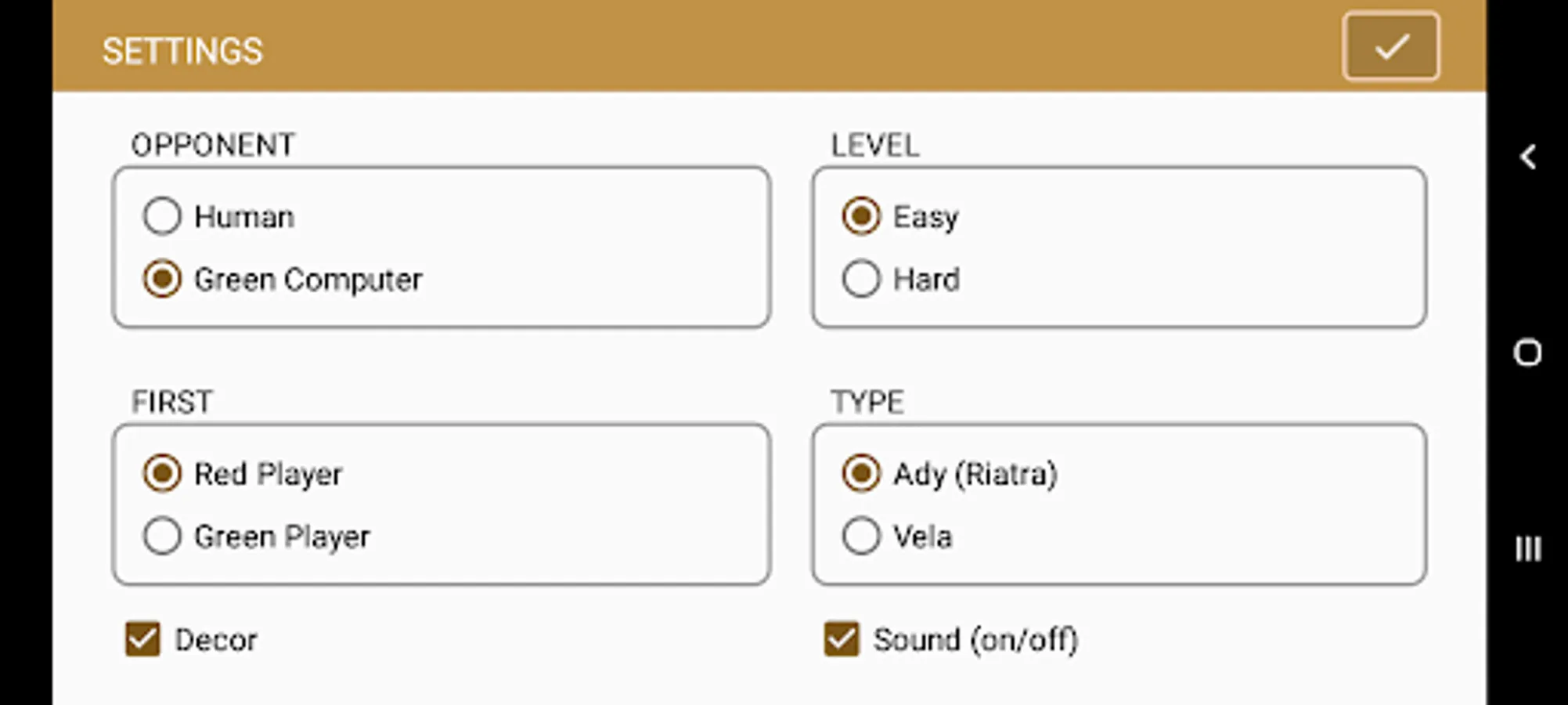Toggle the Decor checkbox
Image resolution: width=1568 pixels, height=705 pixels.
click(x=143, y=639)
